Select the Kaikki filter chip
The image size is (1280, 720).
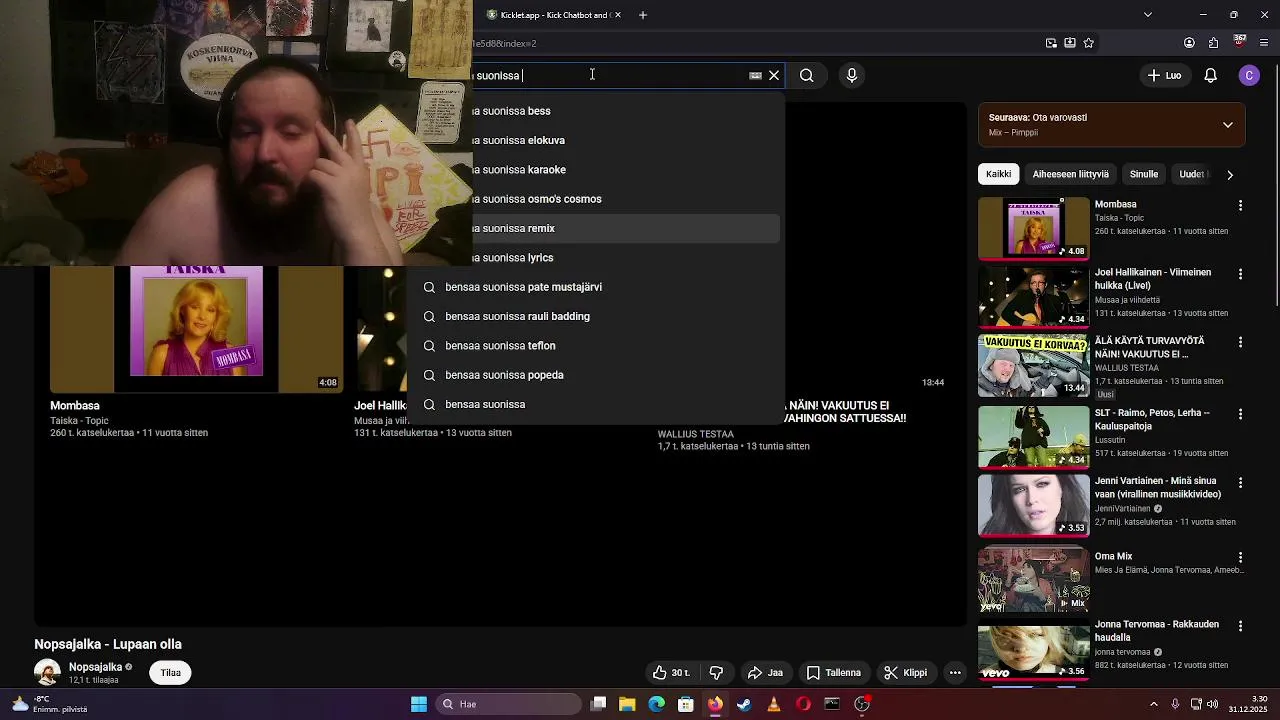[998, 174]
